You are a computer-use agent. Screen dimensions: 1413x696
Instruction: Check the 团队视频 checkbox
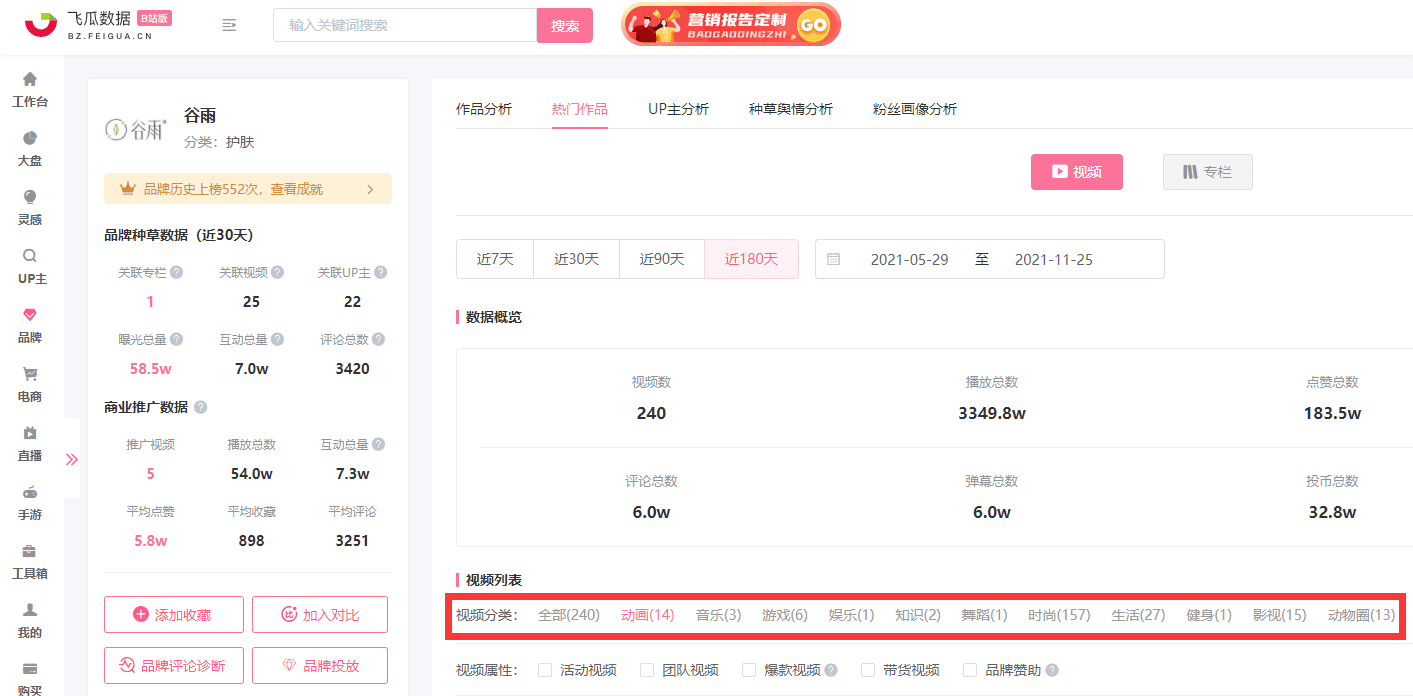point(647,670)
